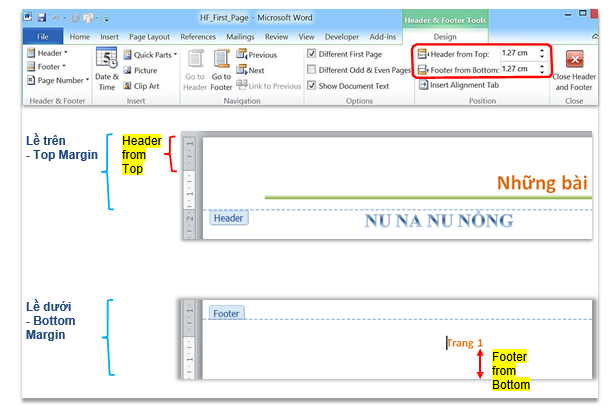Save the document from Quick Access toolbar
Viewport: 614px width, 407px height.
coord(42,18)
